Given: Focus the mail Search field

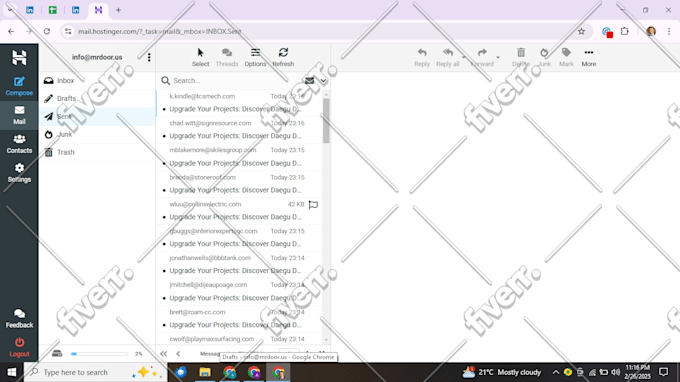Looking at the screenshot, I should [236, 81].
